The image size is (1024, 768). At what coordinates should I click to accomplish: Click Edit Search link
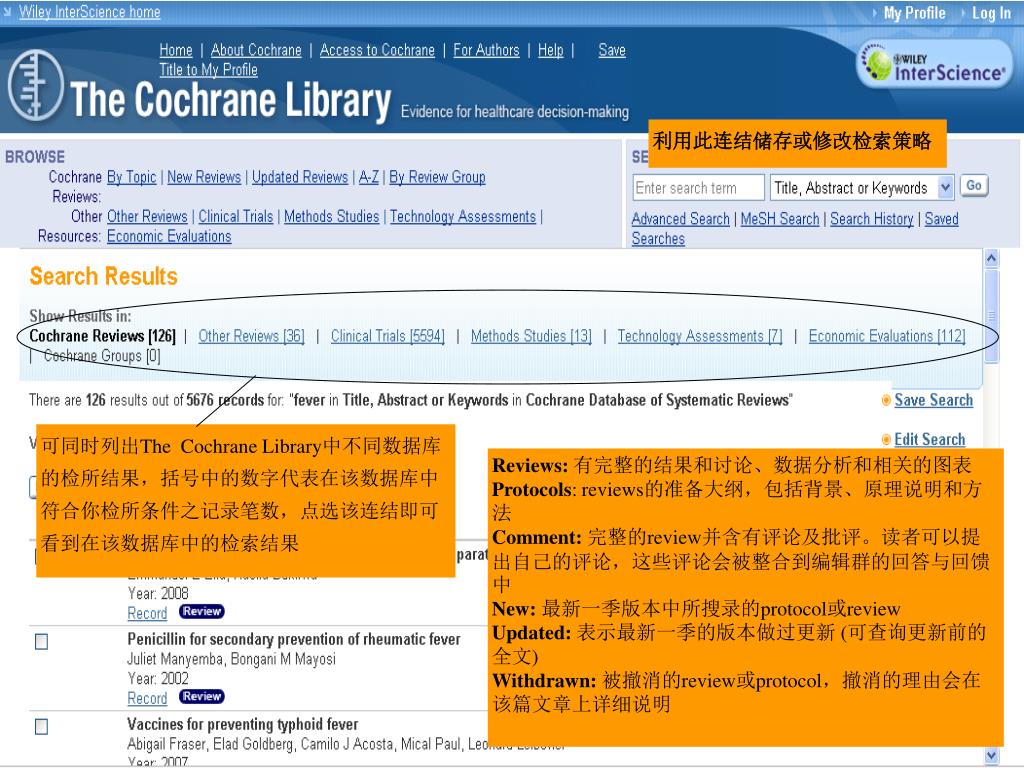(x=929, y=440)
